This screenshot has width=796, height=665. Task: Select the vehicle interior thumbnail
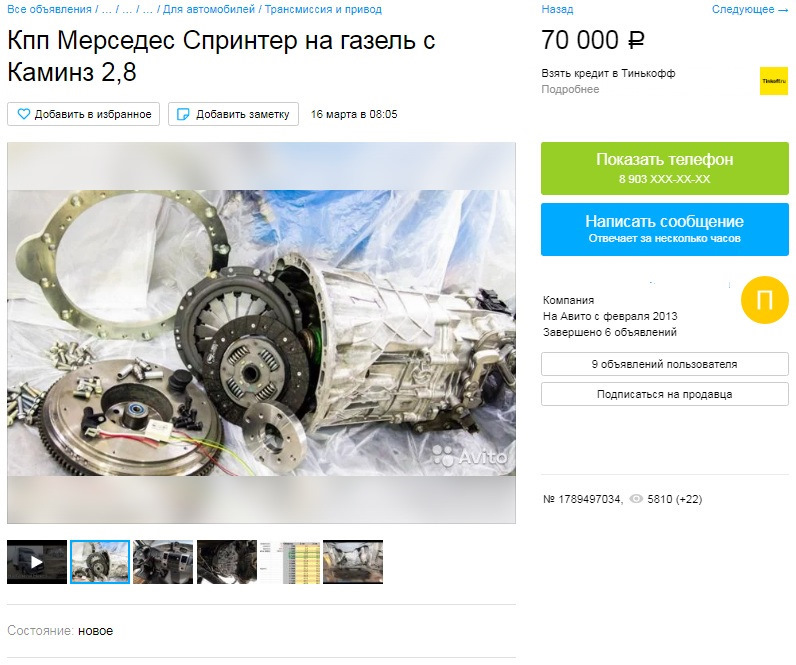tap(163, 562)
